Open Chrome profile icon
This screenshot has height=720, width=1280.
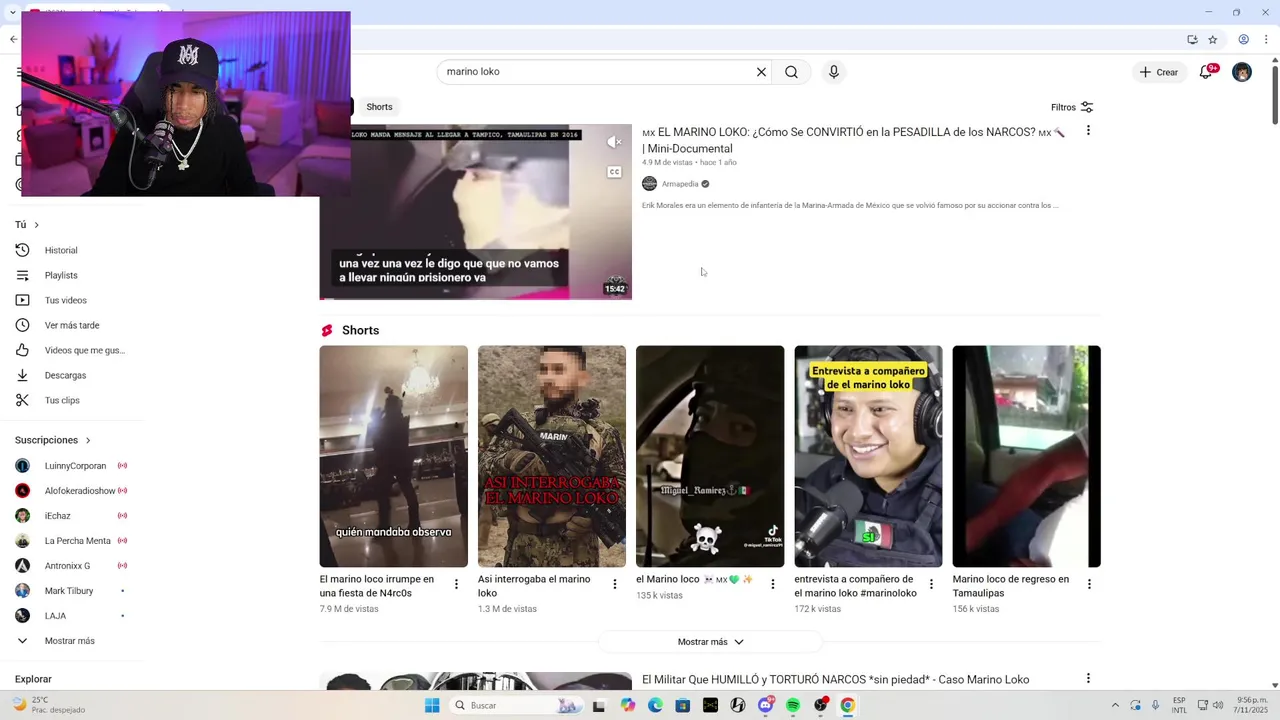1244,40
